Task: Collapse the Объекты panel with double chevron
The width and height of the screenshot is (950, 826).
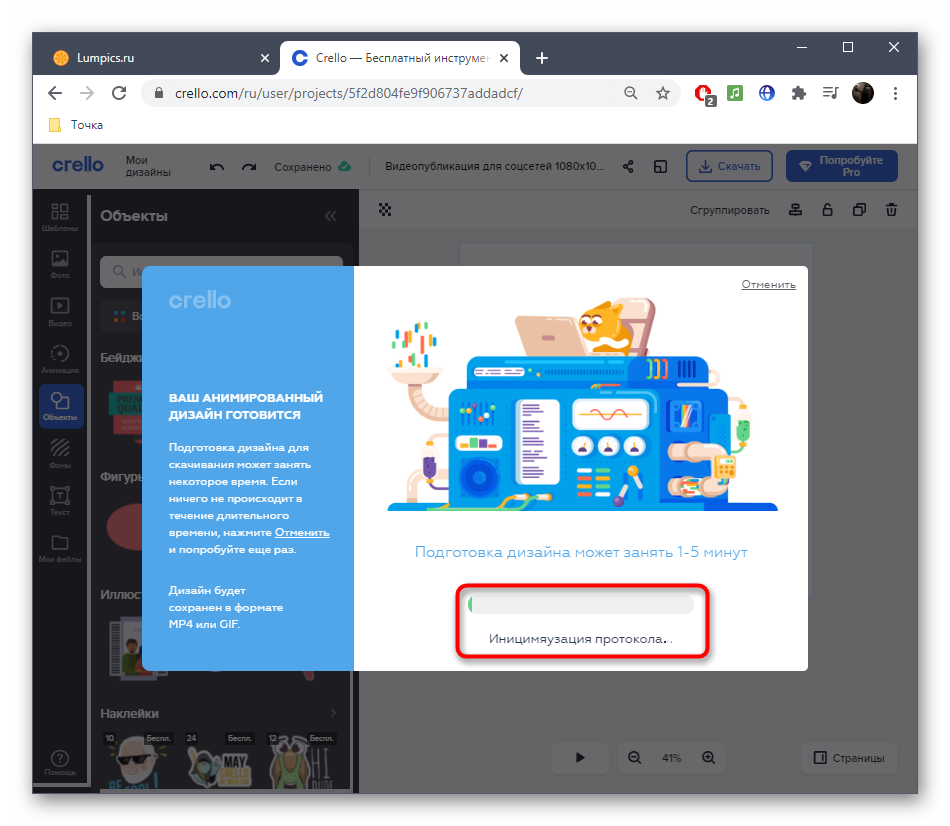Action: [x=330, y=216]
